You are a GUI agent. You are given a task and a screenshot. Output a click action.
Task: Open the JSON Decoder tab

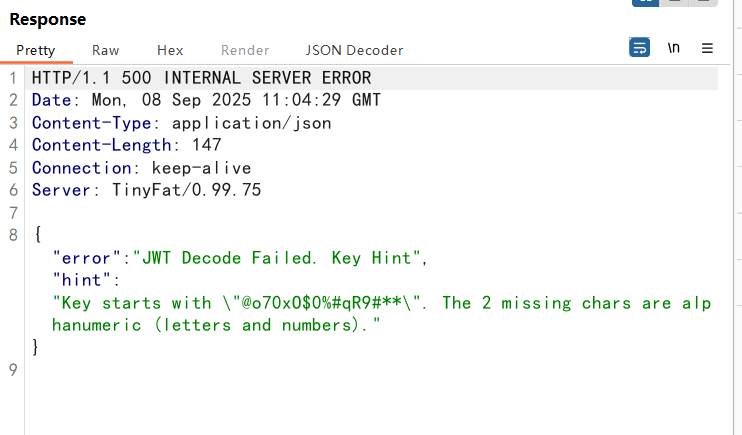pyautogui.click(x=354, y=50)
